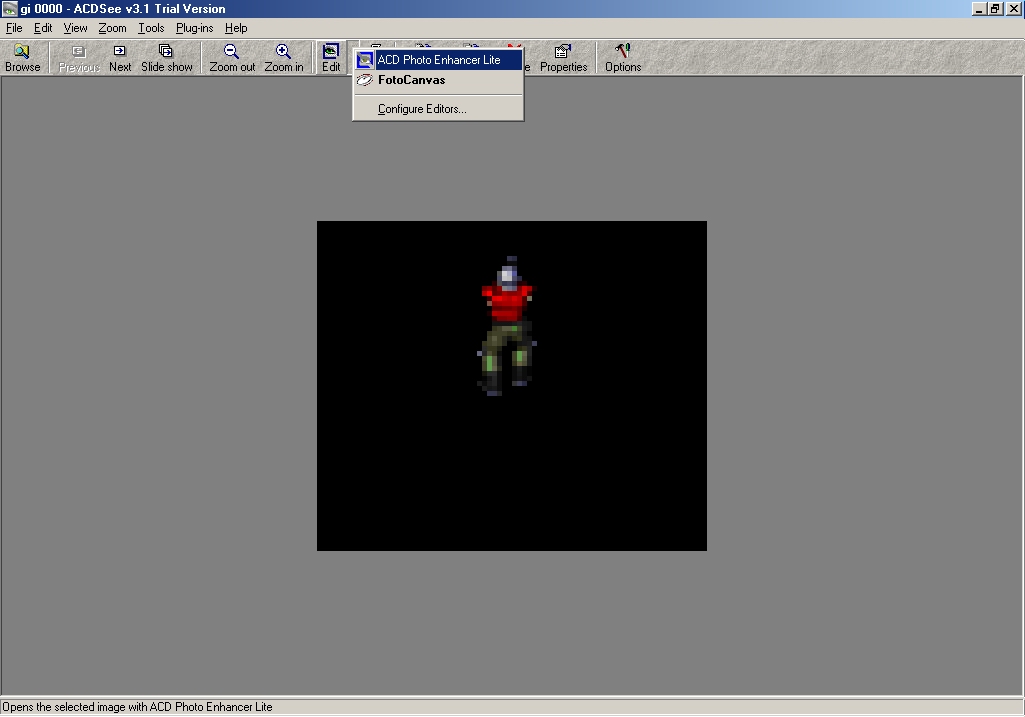Open the Edit menu in the menu bar
Viewport: 1025px width, 717px height.
tap(43, 28)
